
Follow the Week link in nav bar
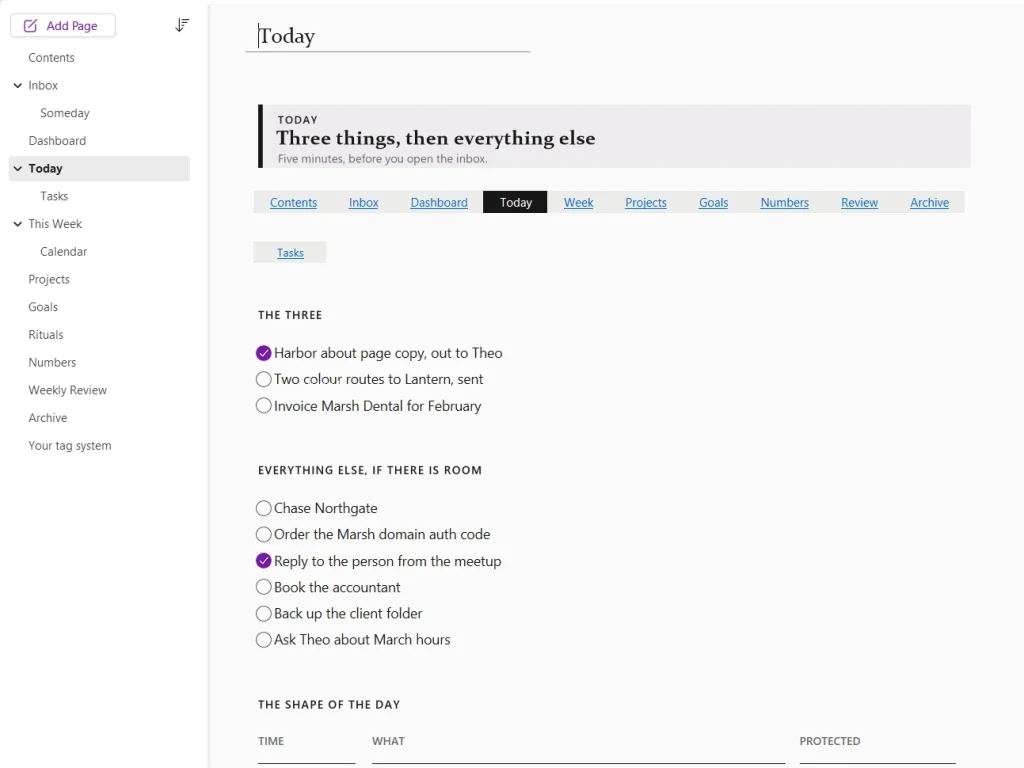[x=579, y=202]
